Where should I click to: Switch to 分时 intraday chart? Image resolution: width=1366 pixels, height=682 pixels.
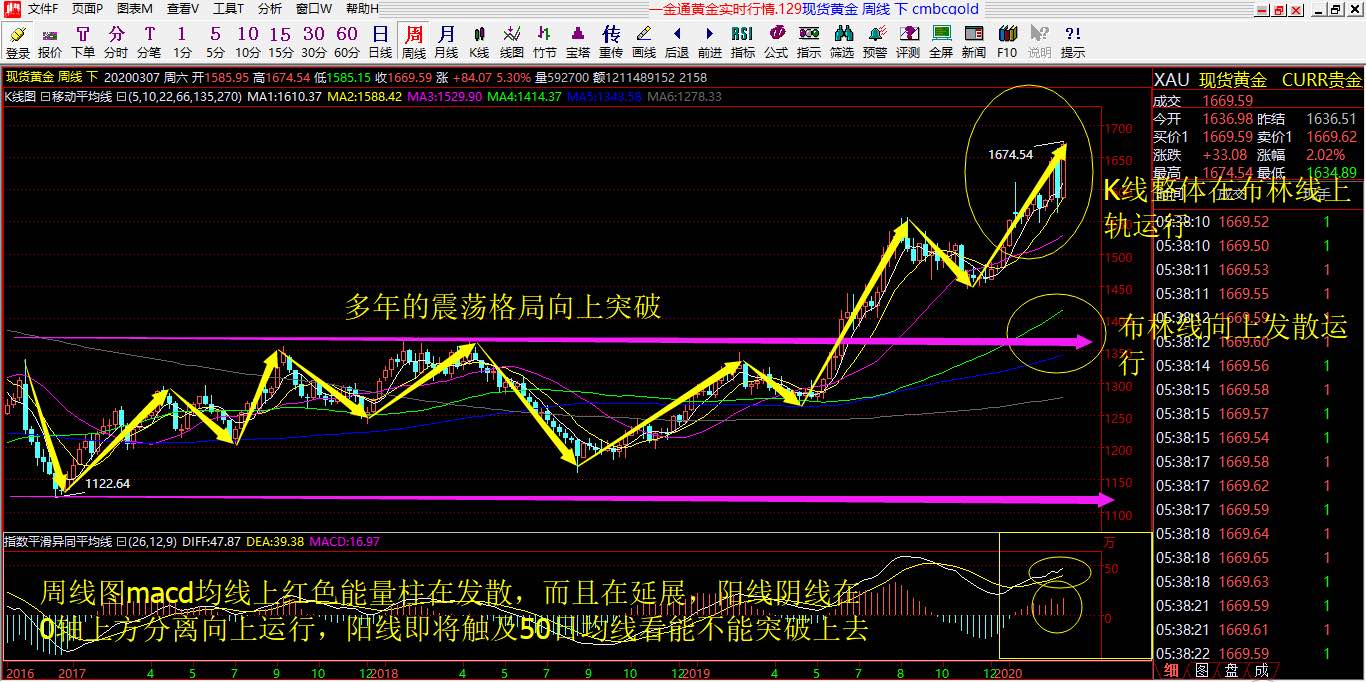(x=116, y=42)
